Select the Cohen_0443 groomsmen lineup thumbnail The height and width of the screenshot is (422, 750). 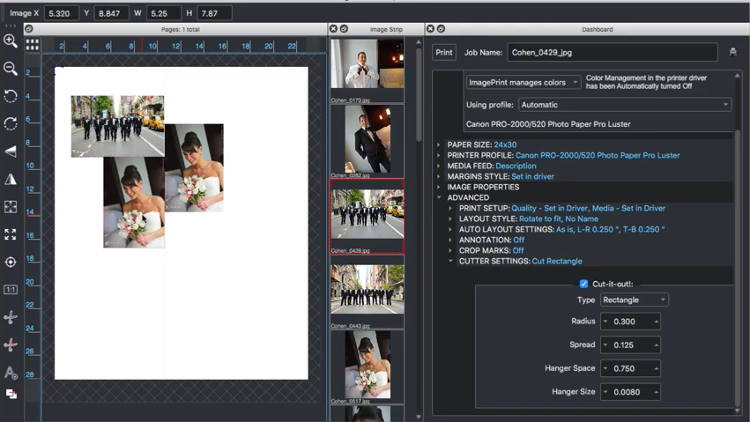pos(367,289)
